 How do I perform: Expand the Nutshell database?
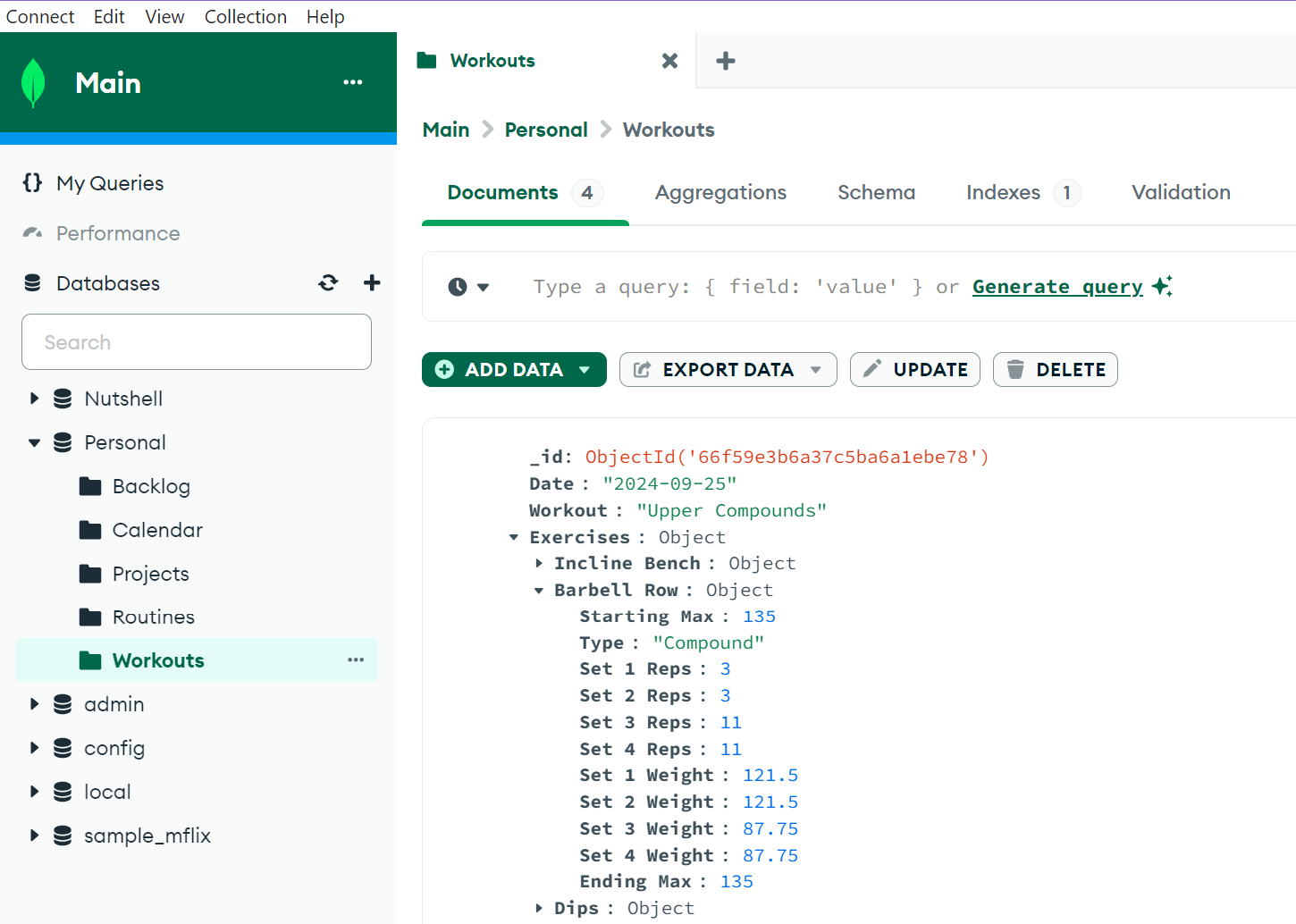pyautogui.click(x=34, y=399)
